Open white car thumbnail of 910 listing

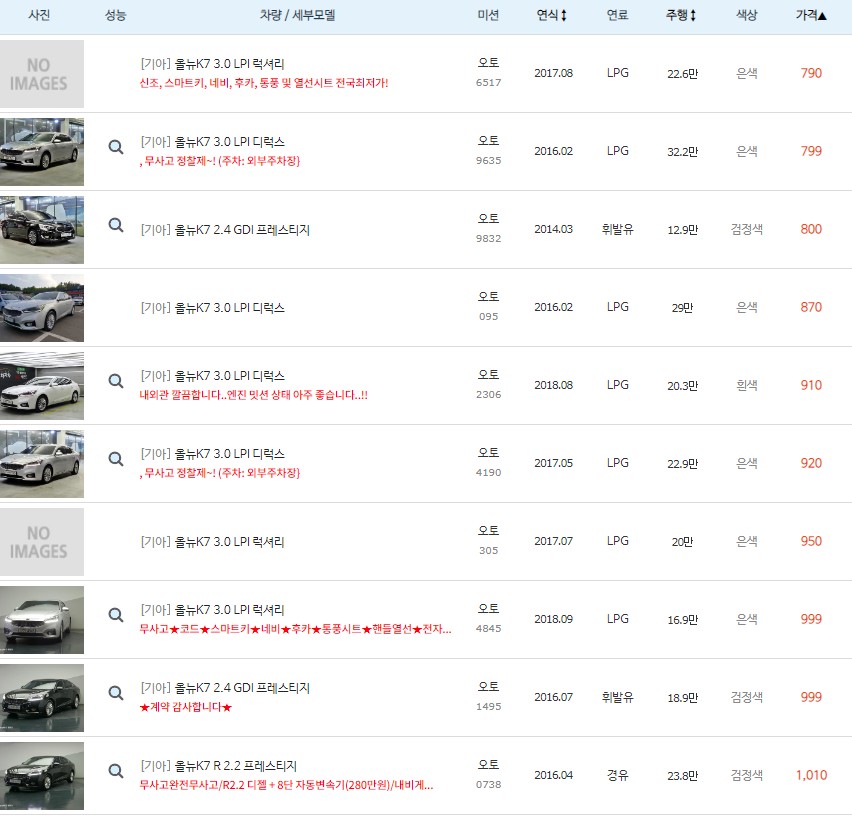(42, 386)
